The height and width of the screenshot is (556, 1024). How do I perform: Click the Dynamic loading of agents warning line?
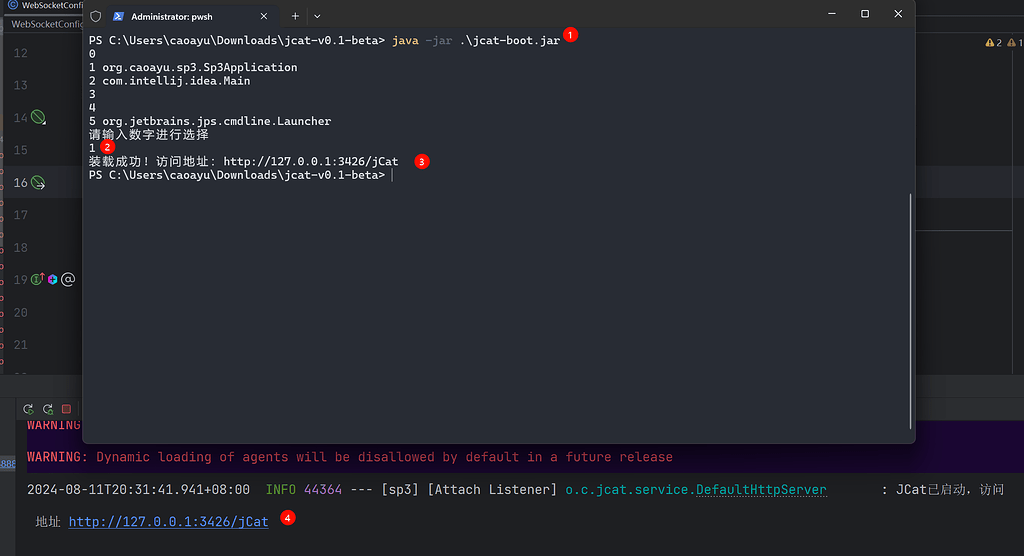350,457
